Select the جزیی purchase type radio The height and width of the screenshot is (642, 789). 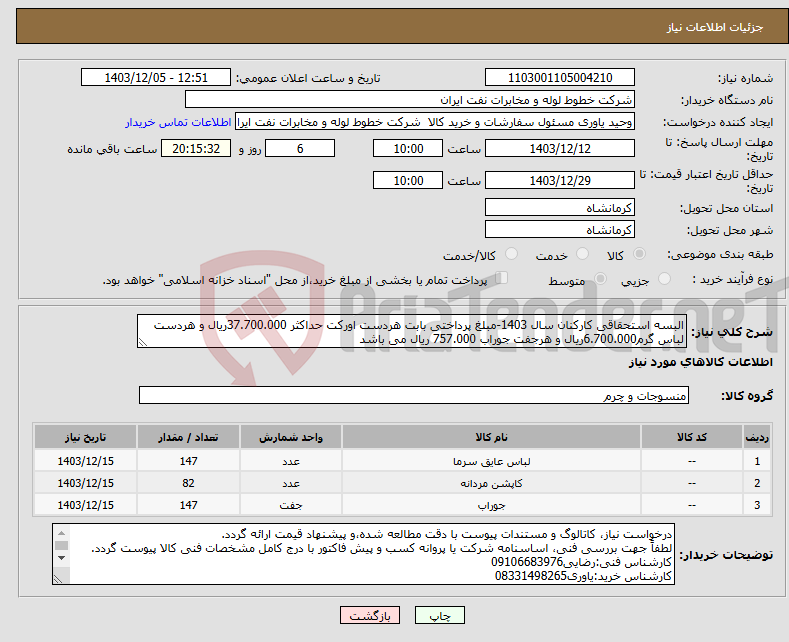pos(664,279)
